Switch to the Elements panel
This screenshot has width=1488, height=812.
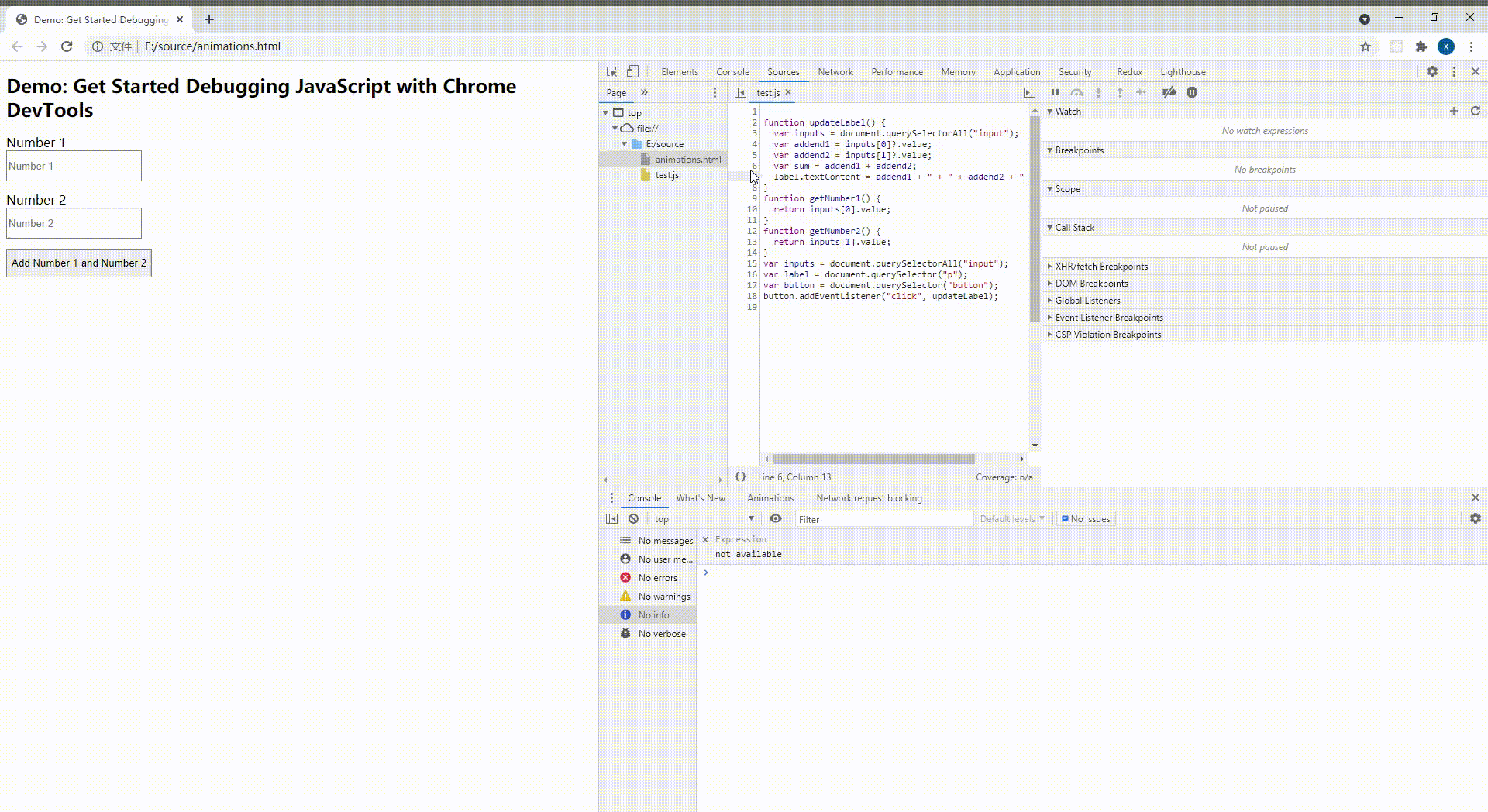coord(680,72)
